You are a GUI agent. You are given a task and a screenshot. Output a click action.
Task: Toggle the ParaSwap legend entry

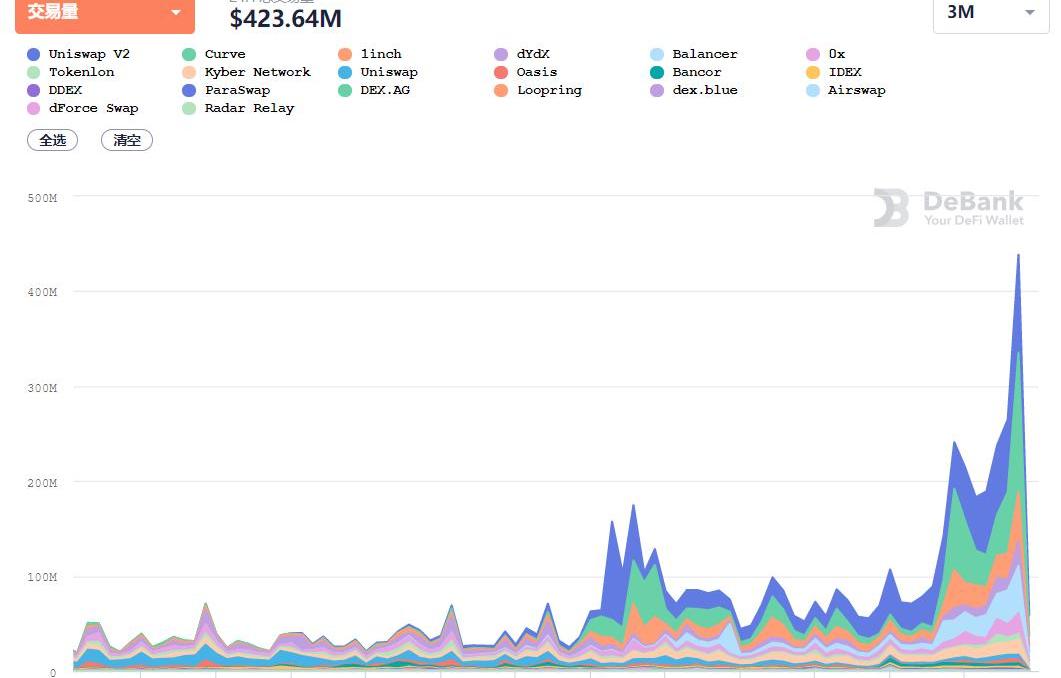(237, 90)
